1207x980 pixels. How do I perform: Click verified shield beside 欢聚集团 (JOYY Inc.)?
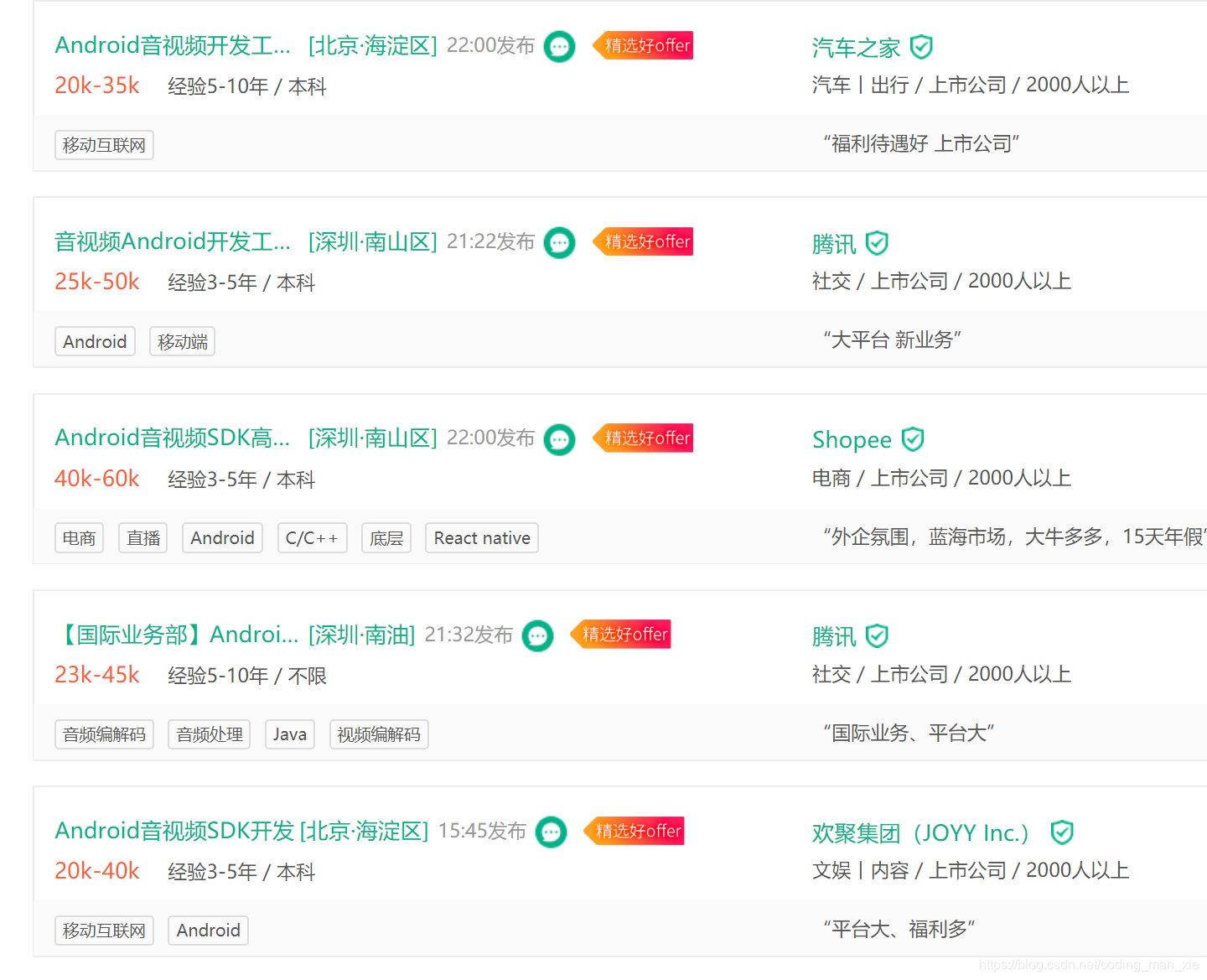1062,832
